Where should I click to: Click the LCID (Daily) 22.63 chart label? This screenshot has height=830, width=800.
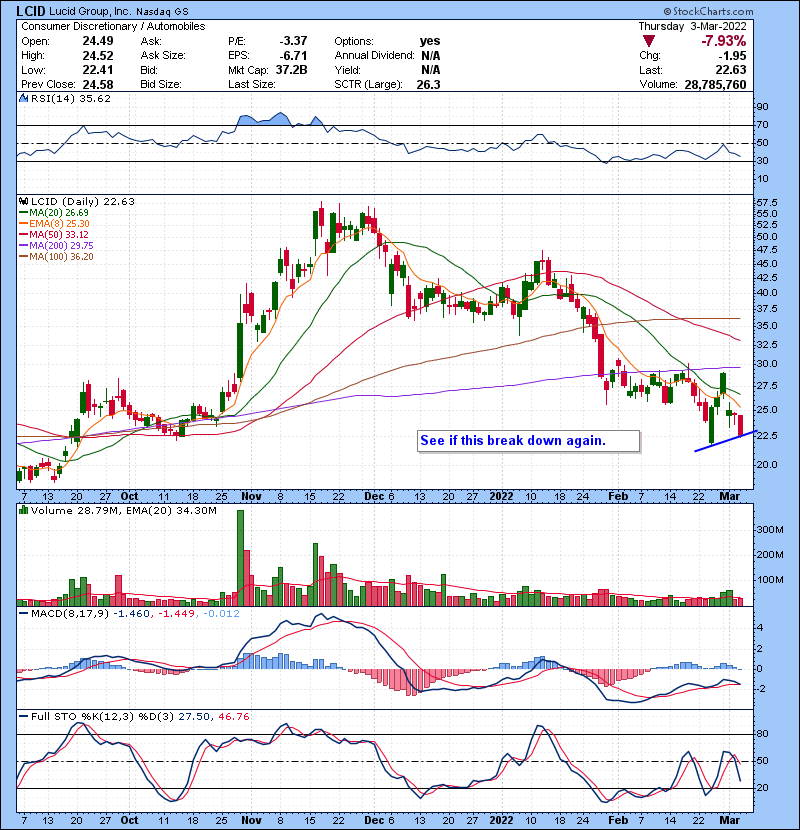coord(83,201)
